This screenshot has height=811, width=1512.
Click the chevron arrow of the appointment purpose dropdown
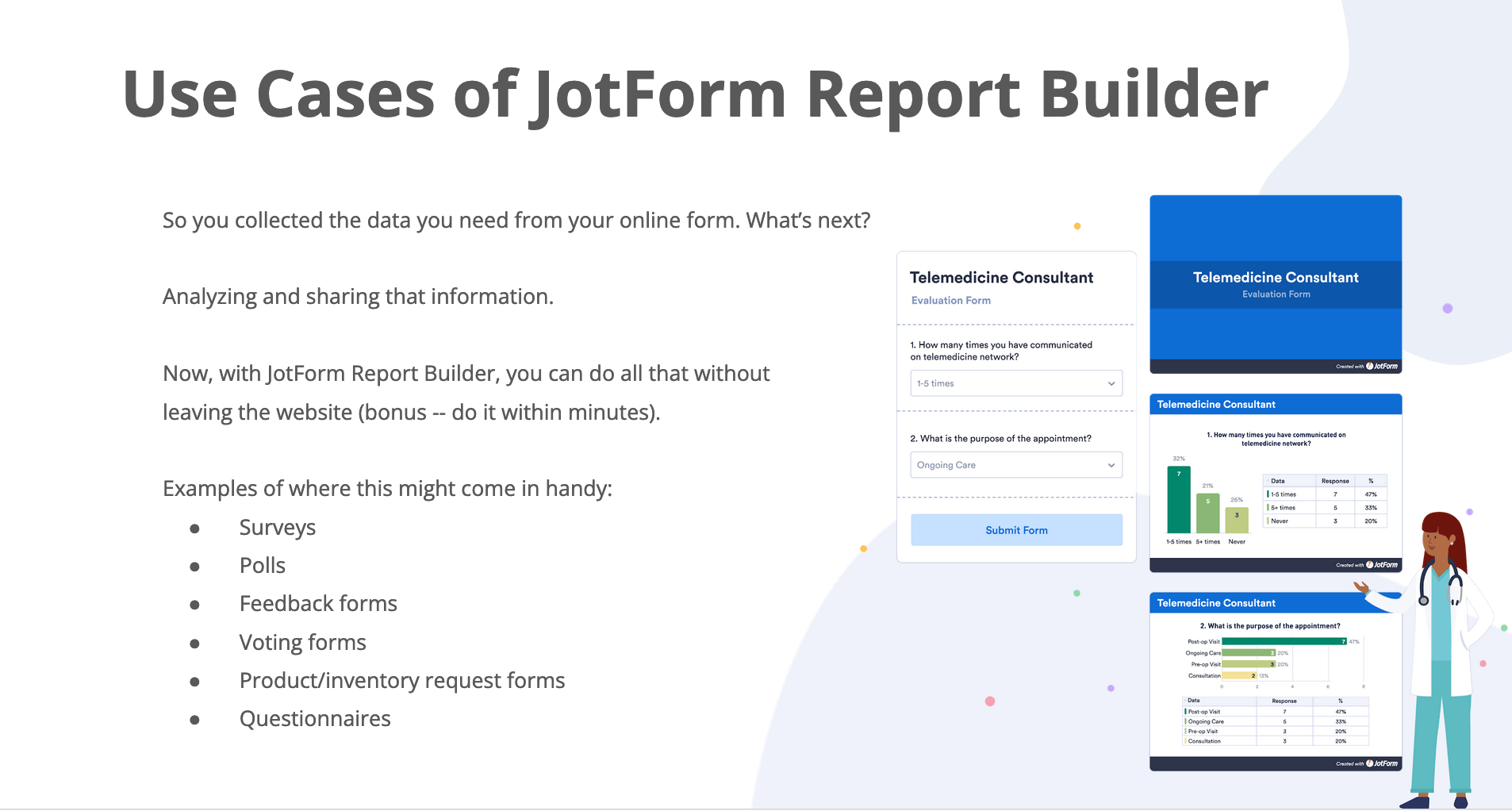click(x=1111, y=465)
